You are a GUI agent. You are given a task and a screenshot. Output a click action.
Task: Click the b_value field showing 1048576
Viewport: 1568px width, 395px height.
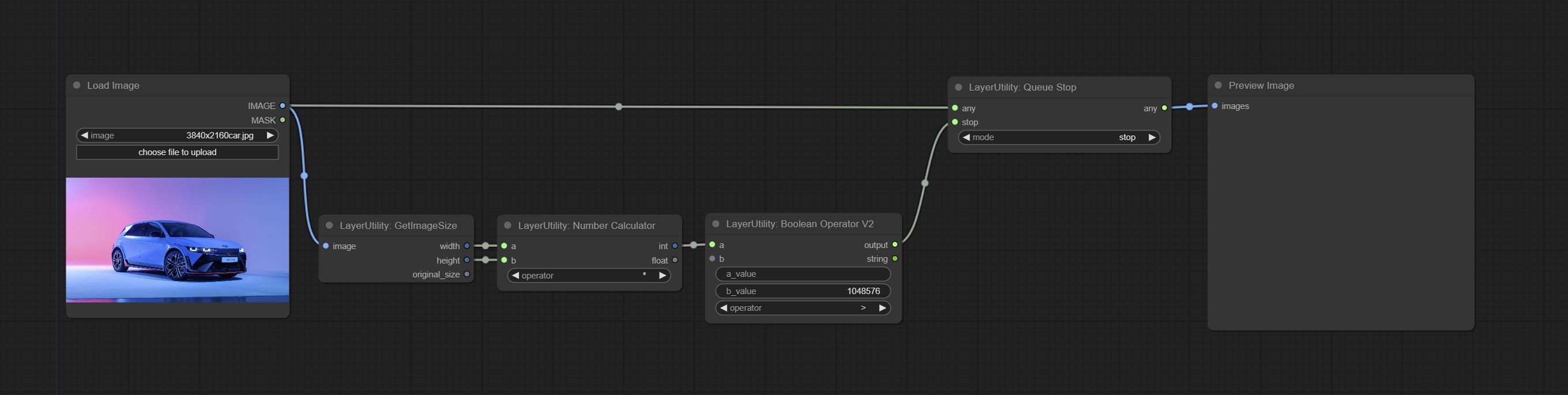(x=803, y=291)
